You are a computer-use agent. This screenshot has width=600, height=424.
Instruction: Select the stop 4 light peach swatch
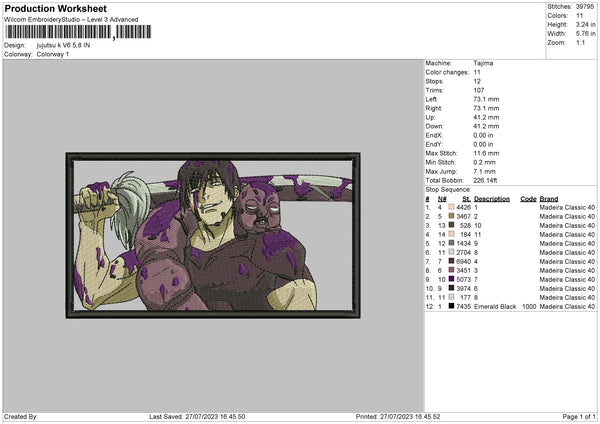point(452,234)
